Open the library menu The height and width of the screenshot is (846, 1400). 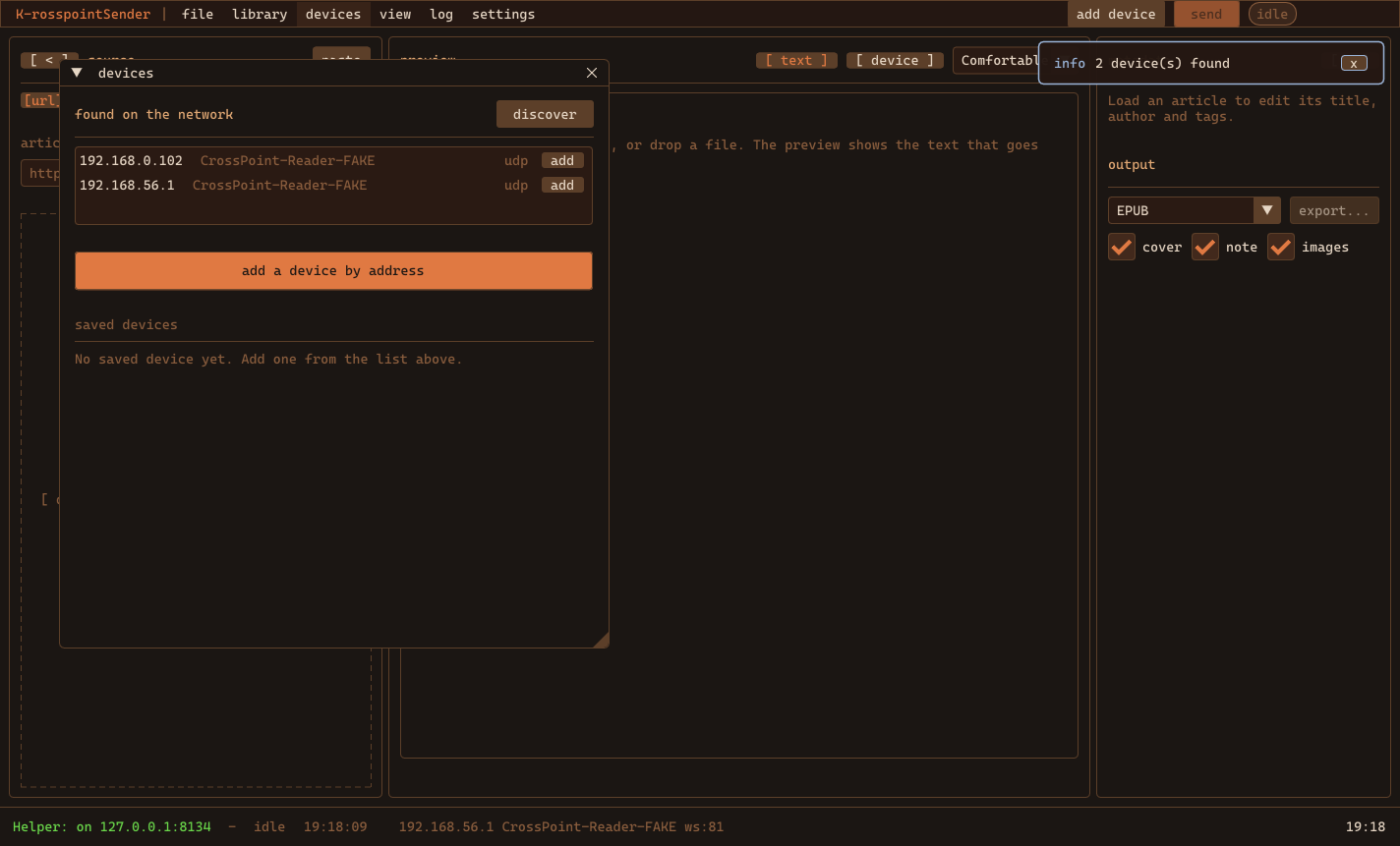pyautogui.click(x=260, y=14)
